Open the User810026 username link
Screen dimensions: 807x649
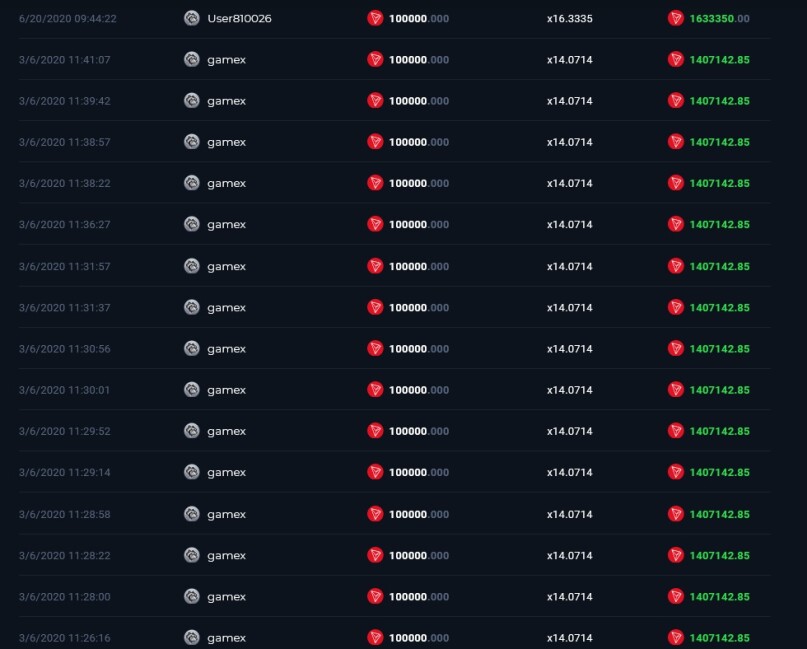tap(239, 19)
